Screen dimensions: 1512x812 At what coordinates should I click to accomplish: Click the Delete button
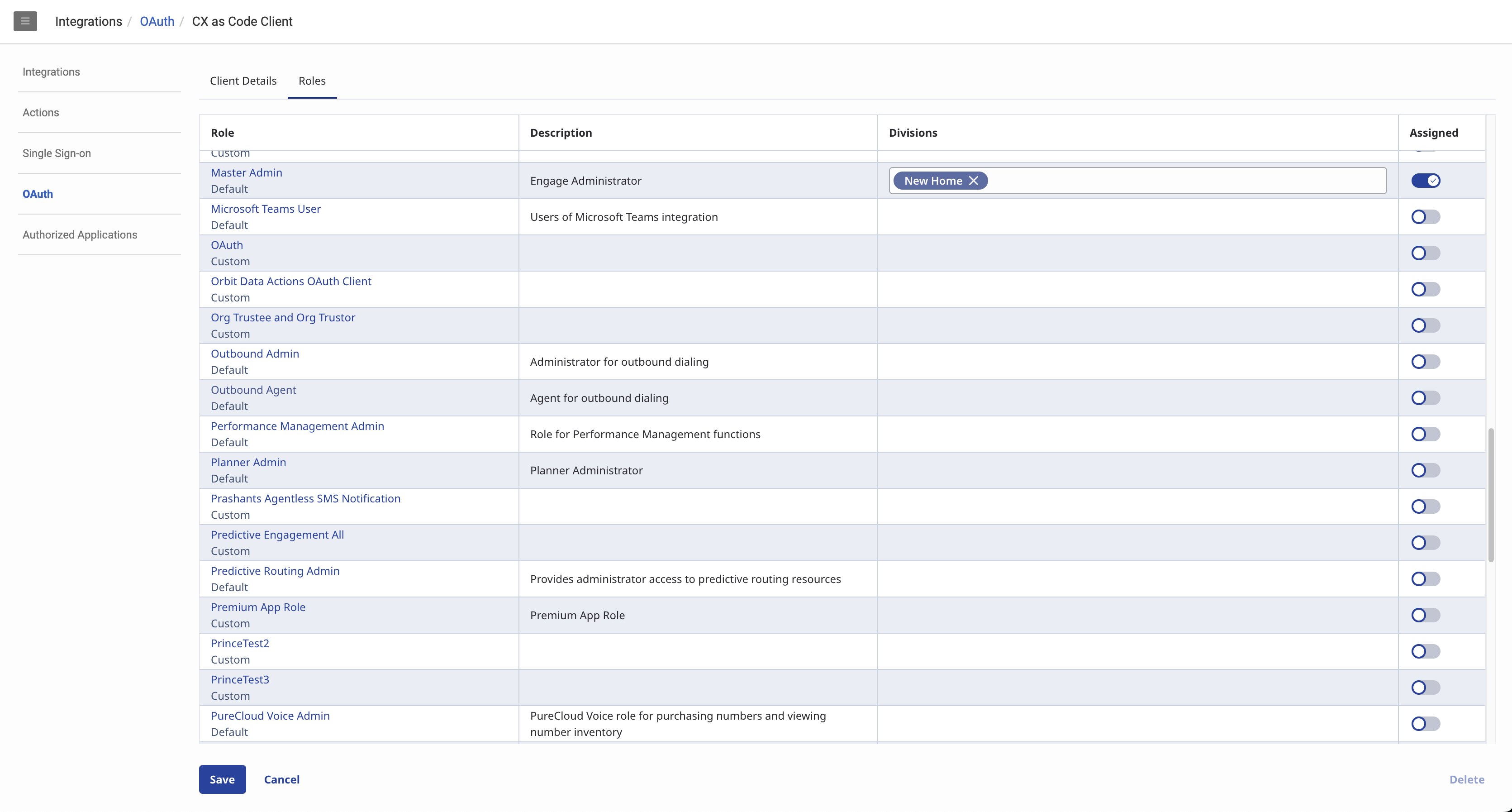tap(1466, 779)
